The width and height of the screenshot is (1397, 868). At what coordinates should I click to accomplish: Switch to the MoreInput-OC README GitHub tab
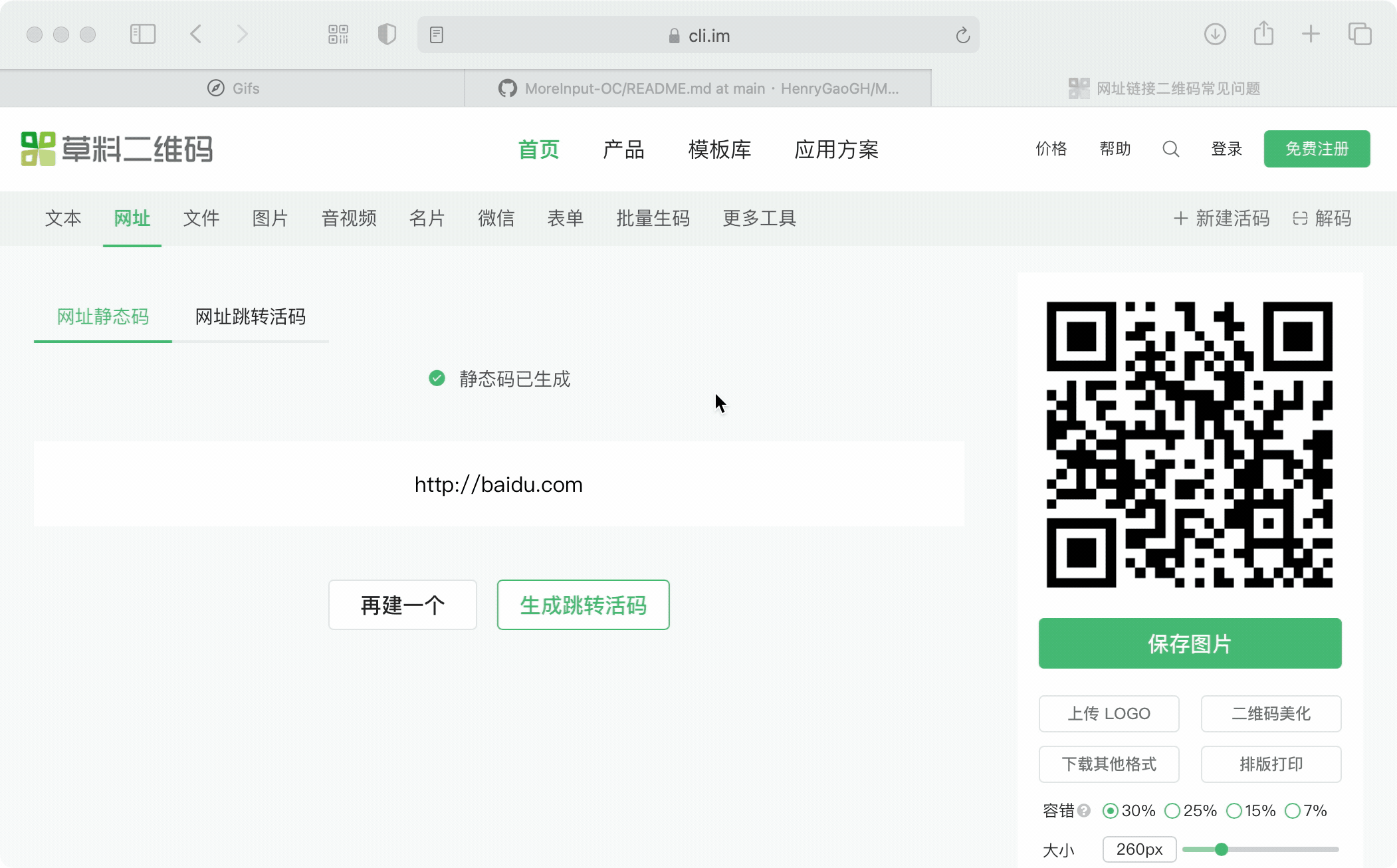pos(698,88)
